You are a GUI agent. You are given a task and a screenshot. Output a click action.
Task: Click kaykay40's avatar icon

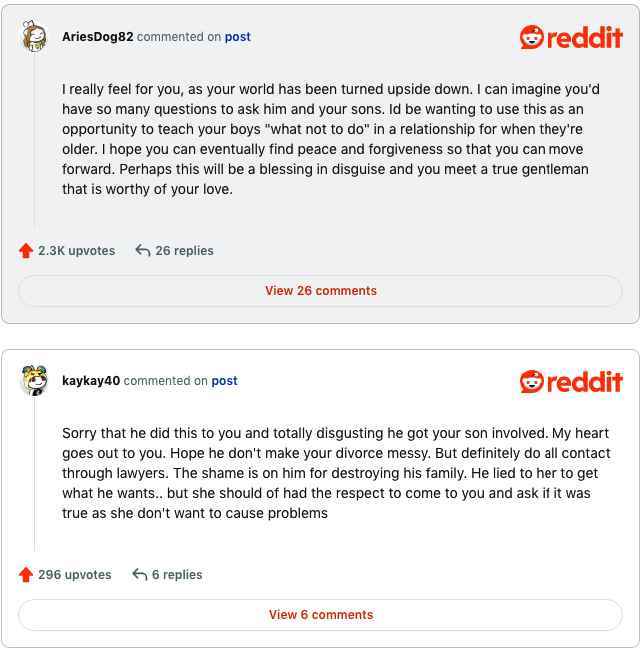(x=34, y=381)
